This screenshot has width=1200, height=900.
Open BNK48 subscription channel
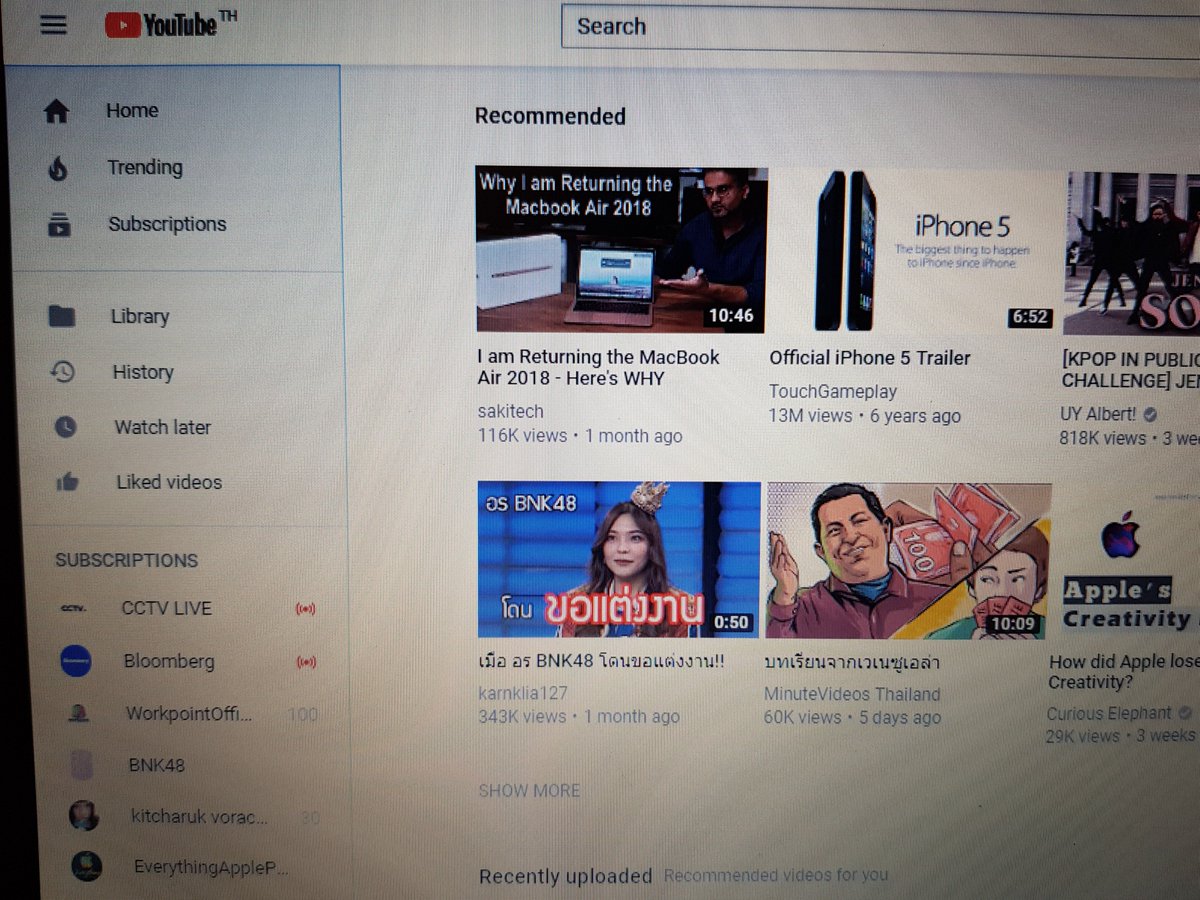156,766
